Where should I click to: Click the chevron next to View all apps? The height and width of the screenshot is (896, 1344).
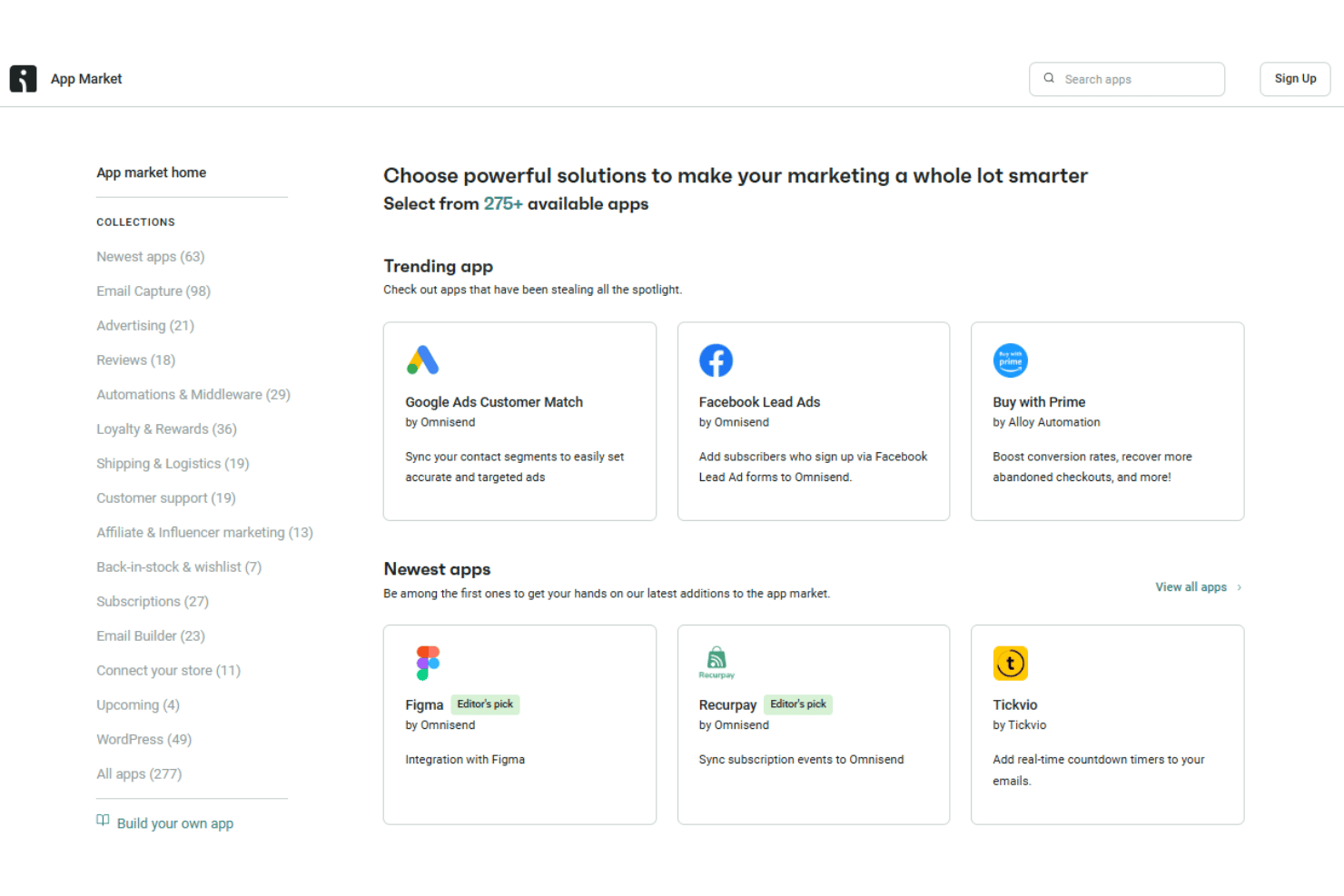(x=1240, y=587)
